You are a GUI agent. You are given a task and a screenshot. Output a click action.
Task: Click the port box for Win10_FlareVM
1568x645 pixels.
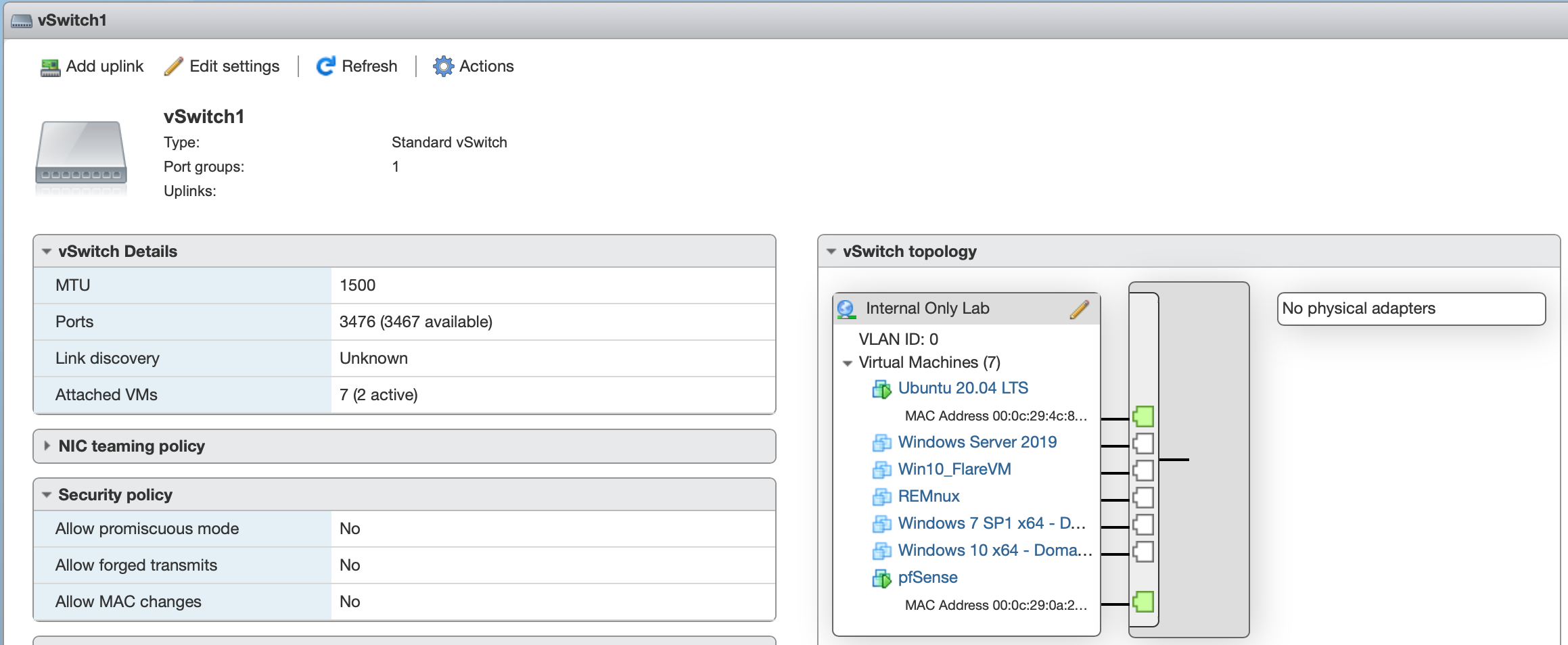(x=1143, y=471)
